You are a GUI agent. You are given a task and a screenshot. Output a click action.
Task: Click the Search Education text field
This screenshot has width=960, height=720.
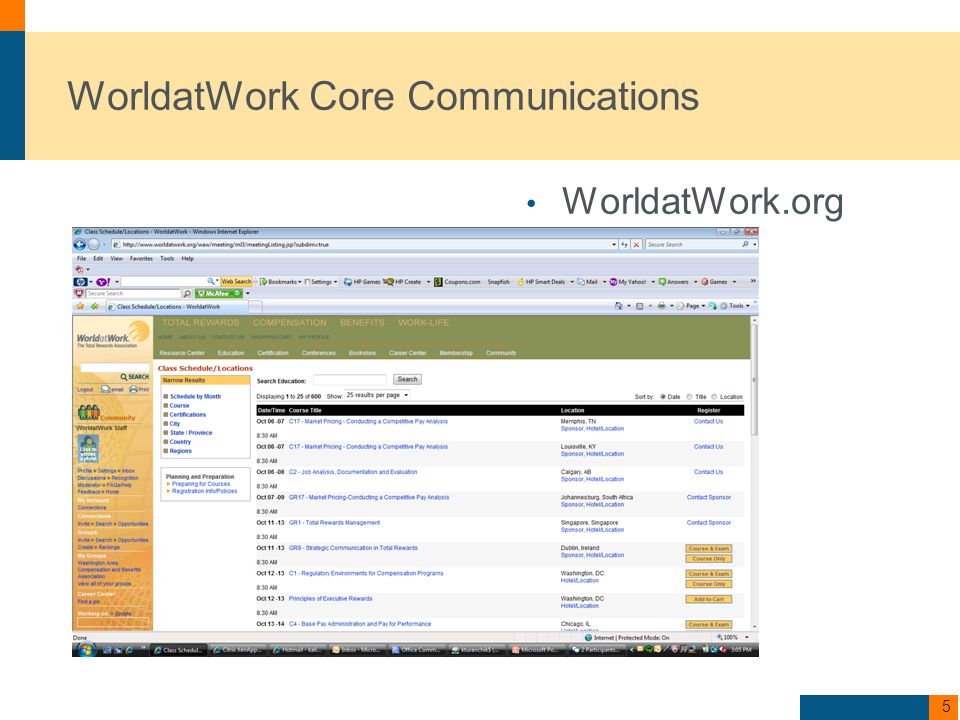pyautogui.click(x=349, y=380)
